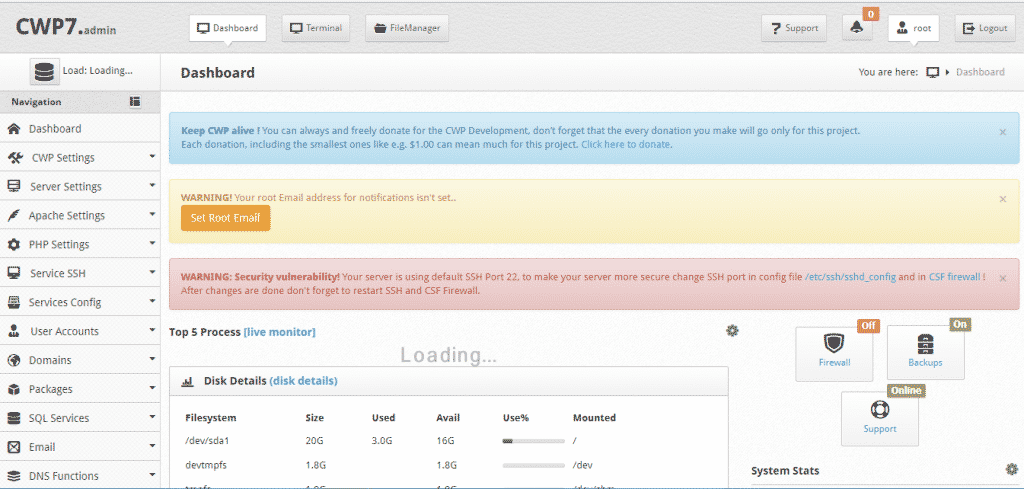
Task: Click the notifications bell icon
Action: [857, 28]
